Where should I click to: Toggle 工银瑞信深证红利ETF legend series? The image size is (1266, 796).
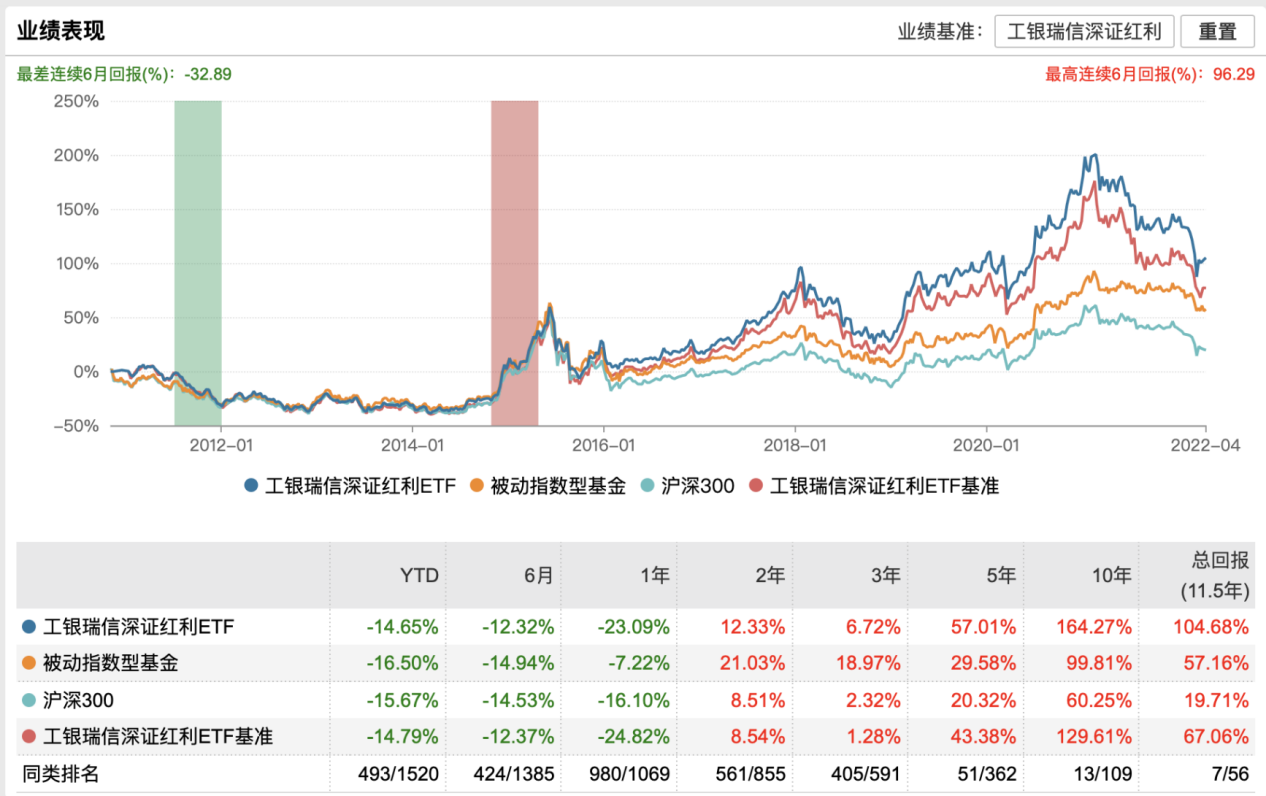(x=350, y=487)
